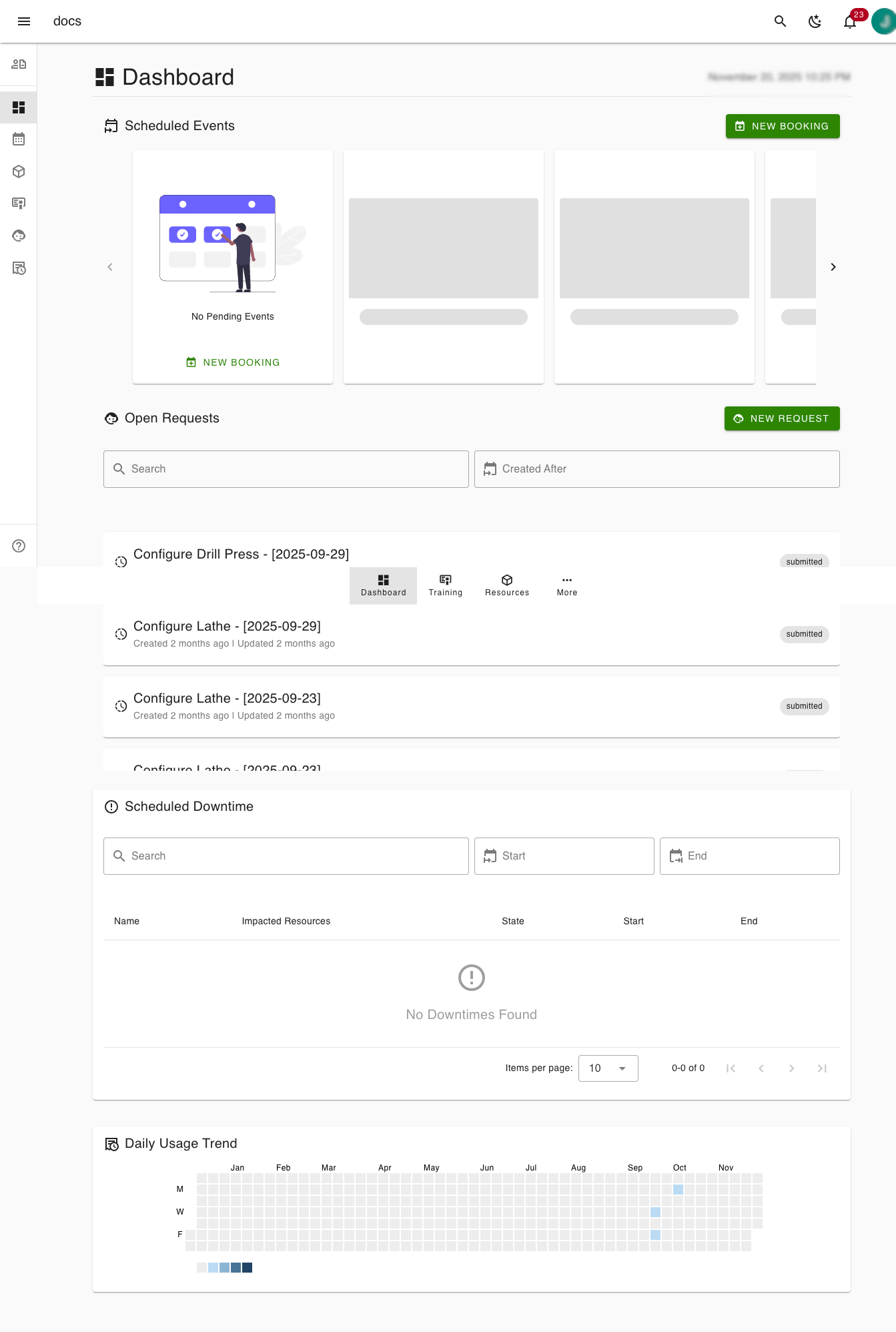896x1332 pixels.
Task: Open the resources cube sidebar icon
Action: (19, 172)
